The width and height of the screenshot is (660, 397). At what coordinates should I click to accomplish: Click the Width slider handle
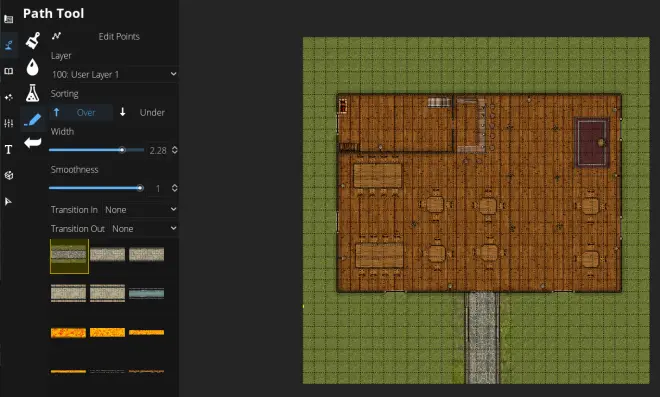(122, 150)
